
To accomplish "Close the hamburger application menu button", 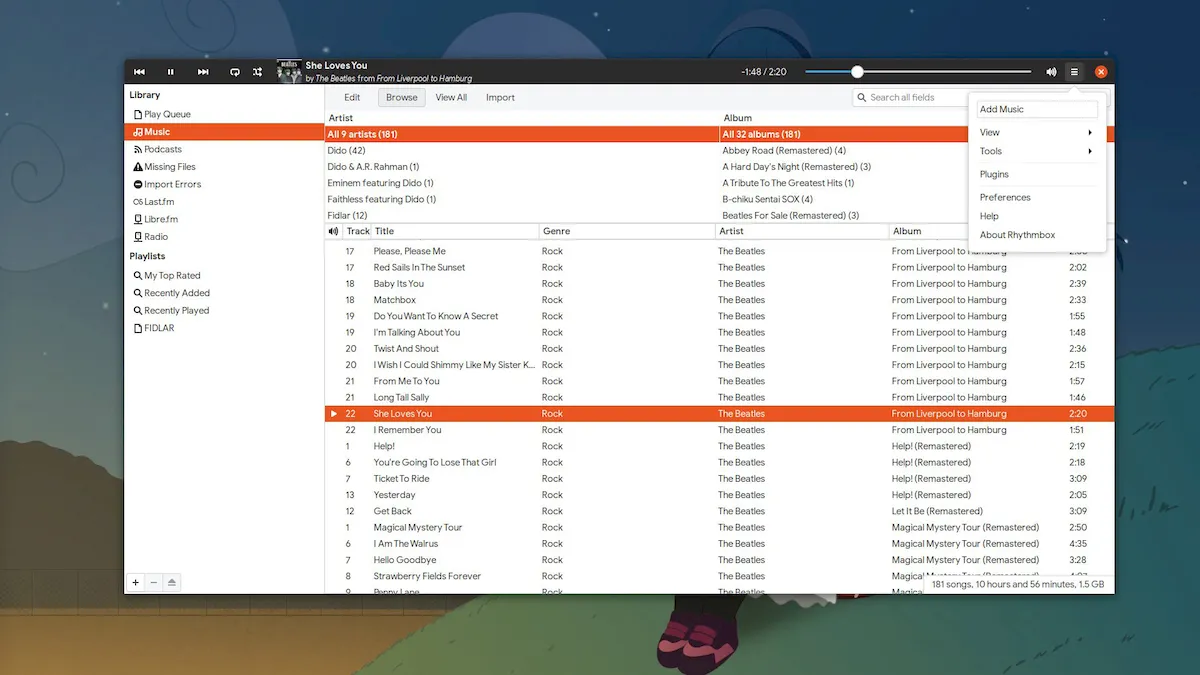I will tap(1074, 72).
